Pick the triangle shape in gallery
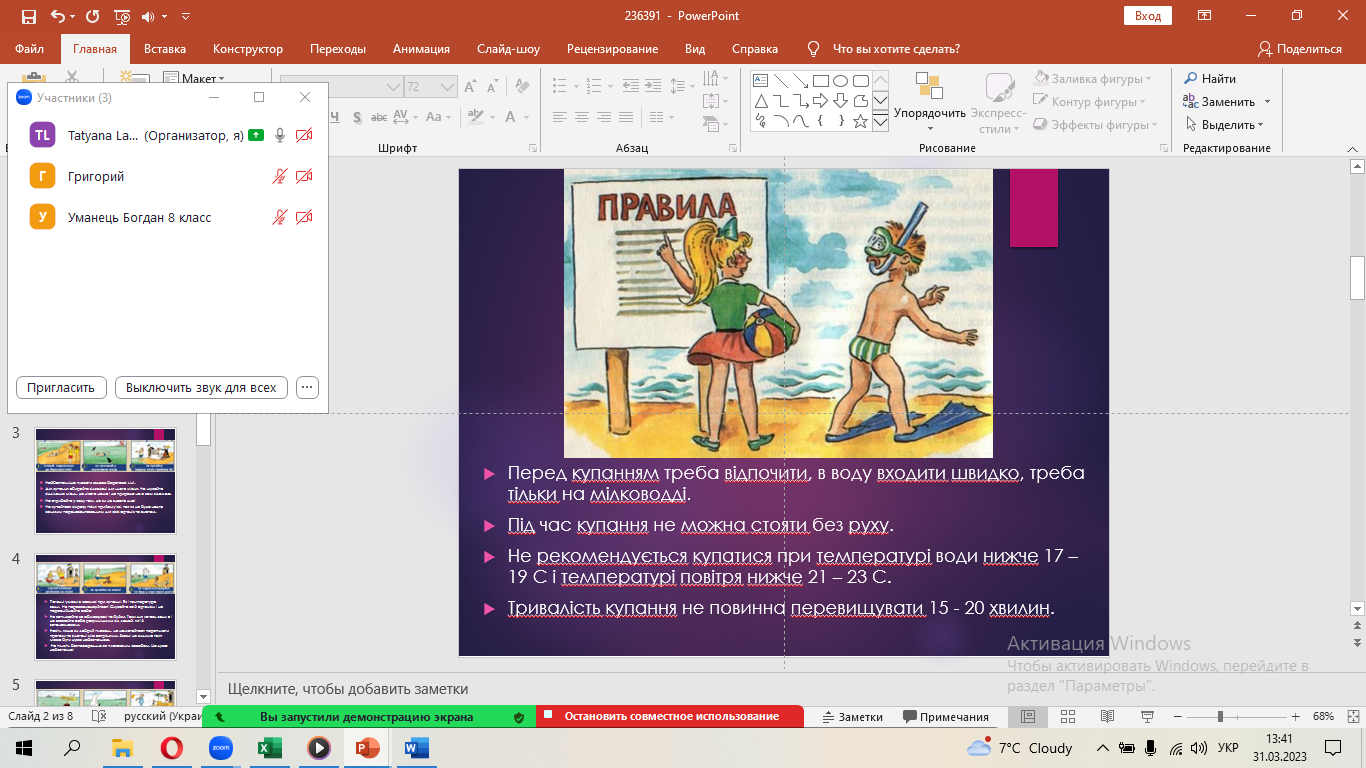1366x768 pixels. 761,101
